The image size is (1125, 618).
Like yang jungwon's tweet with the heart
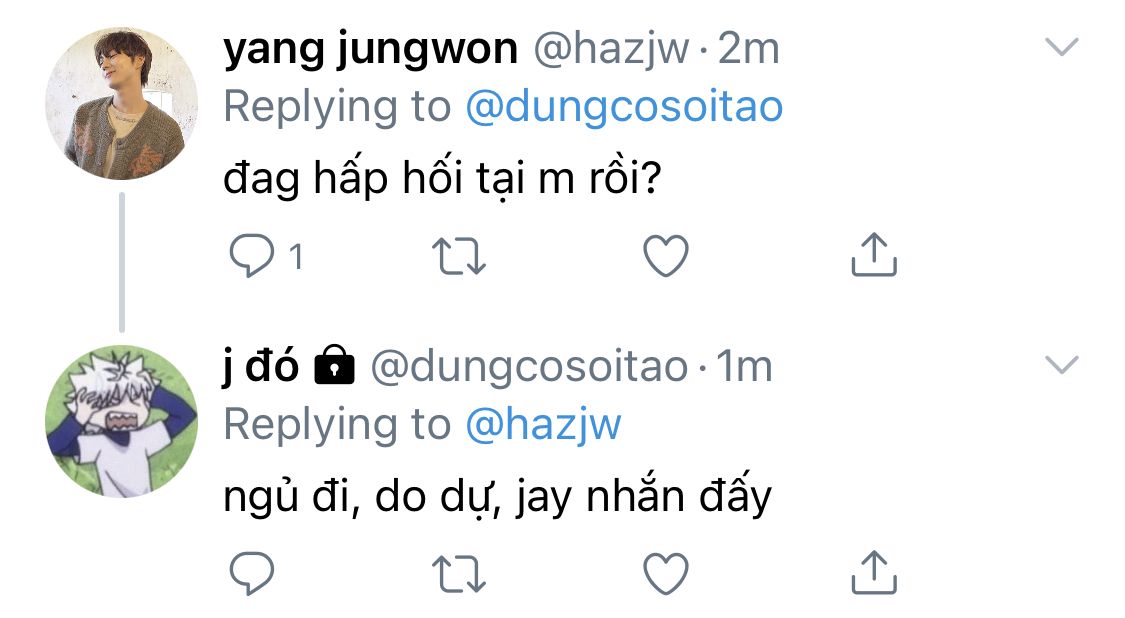(665, 258)
